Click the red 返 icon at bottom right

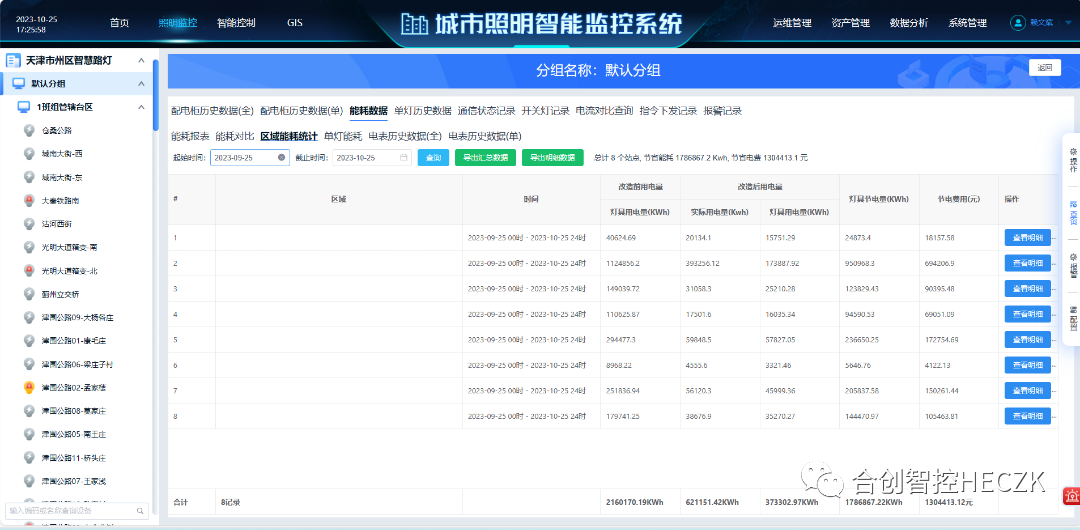pos(1070,493)
